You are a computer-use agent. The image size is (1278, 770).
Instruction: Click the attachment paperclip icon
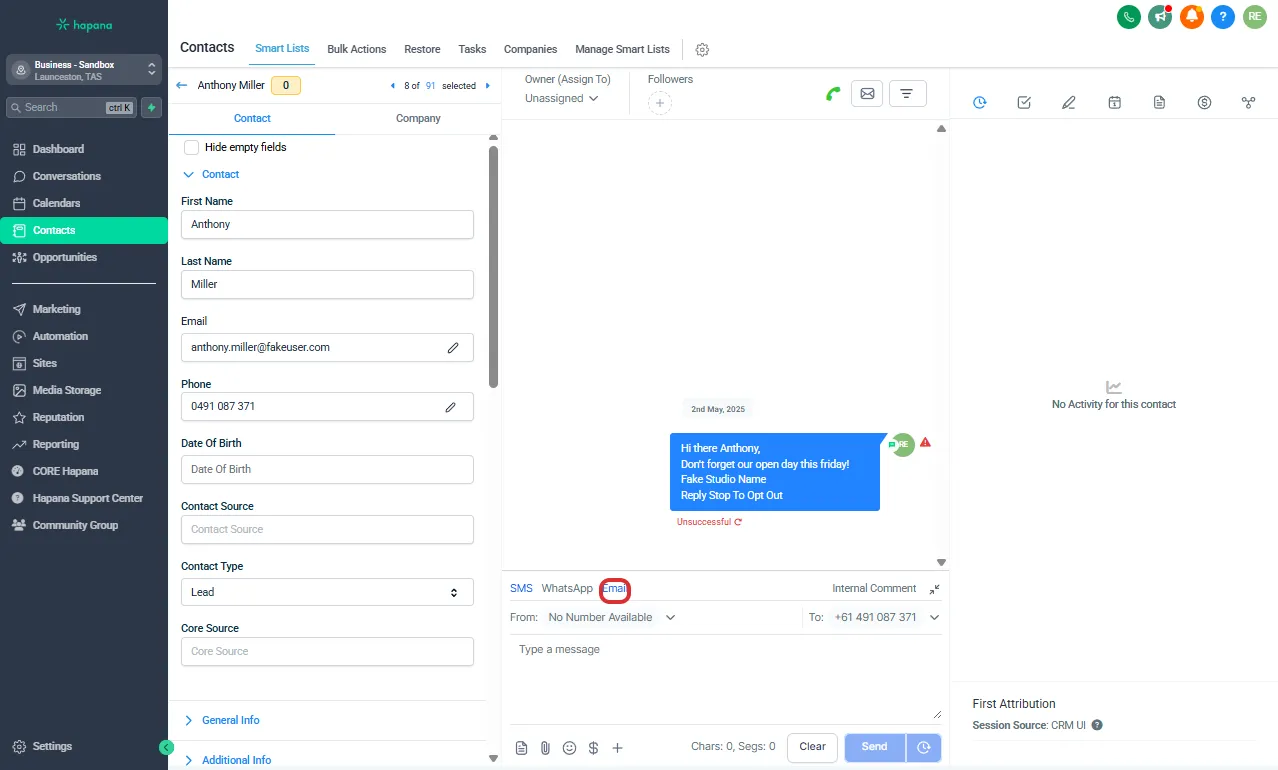545,748
